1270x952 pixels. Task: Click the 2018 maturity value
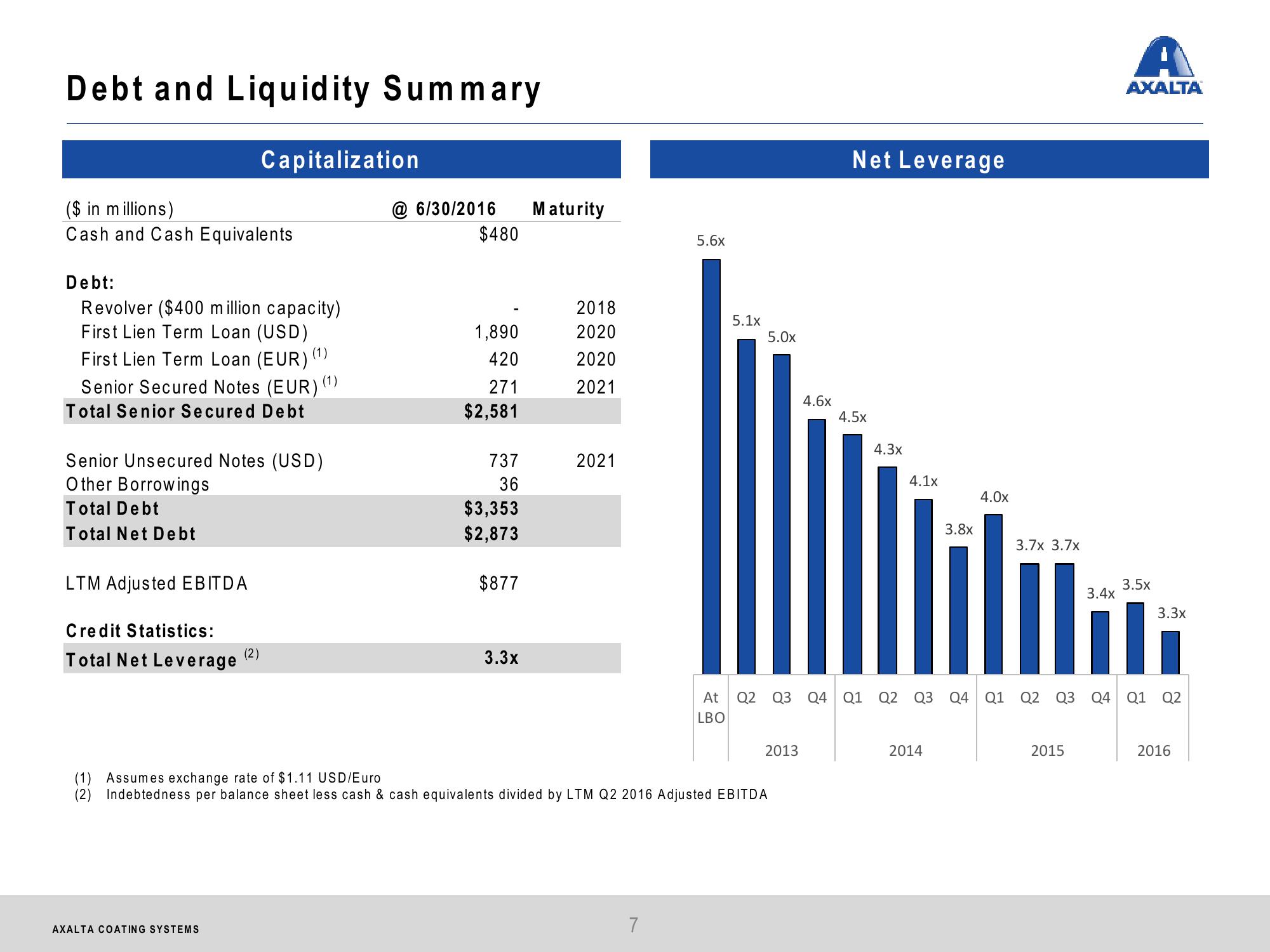[x=596, y=308]
